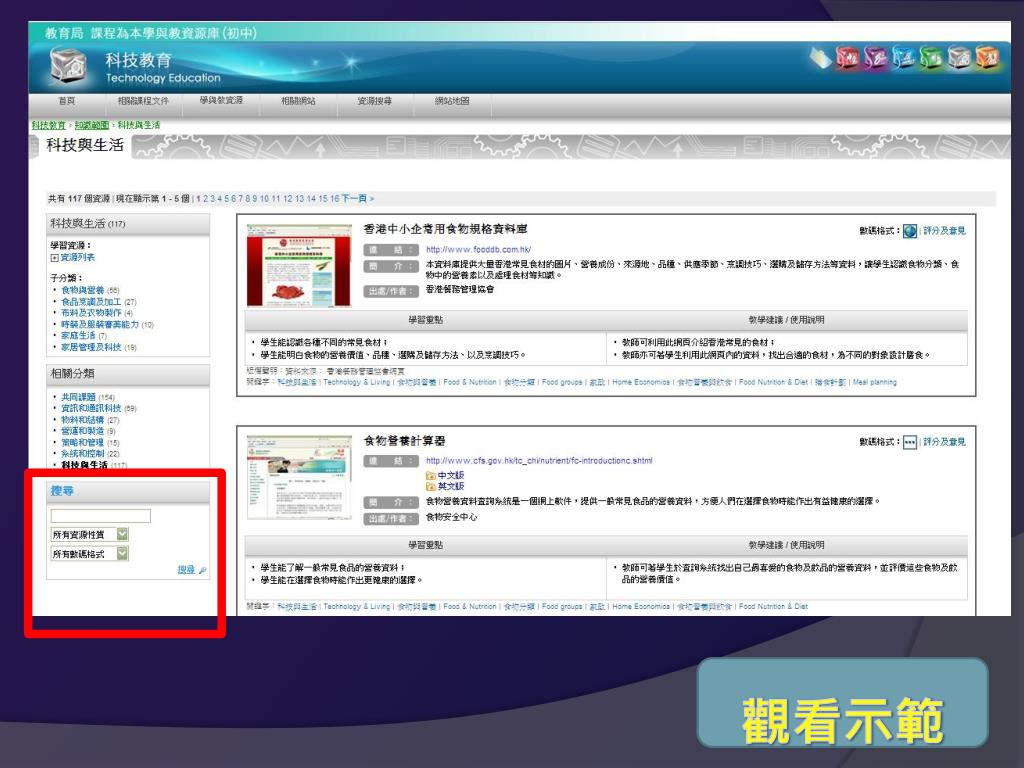Open the 時裝及服裝審美能力 subcategory
Viewport: 1024px width, 768px height.
pyautogui.click(x=100, y=325)
